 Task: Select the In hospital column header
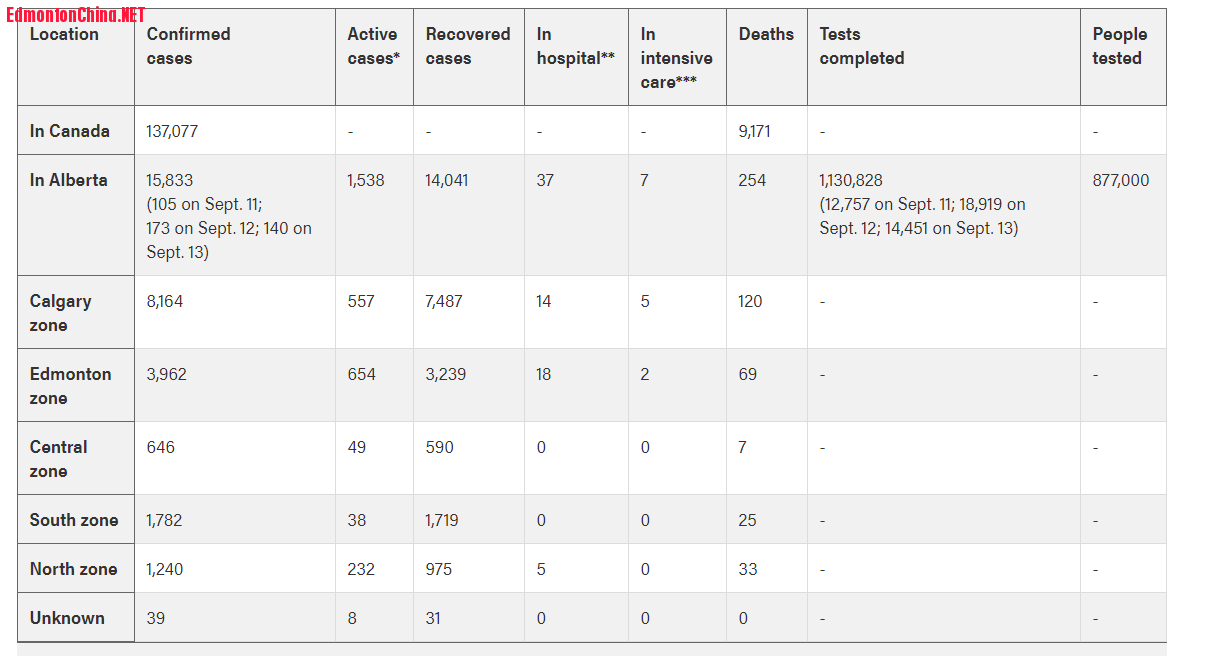(575, 46)
